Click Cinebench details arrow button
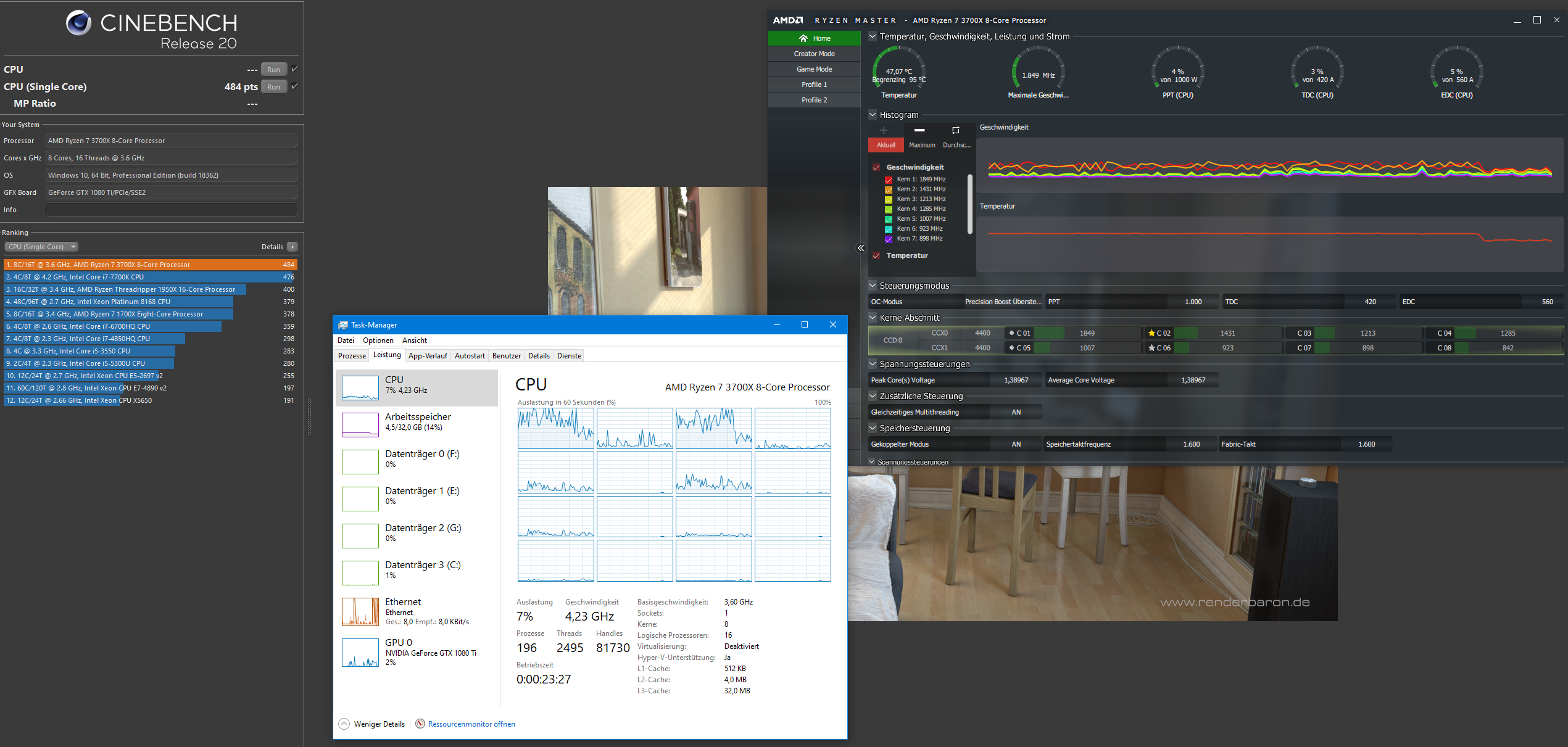 tap(292, 247)
